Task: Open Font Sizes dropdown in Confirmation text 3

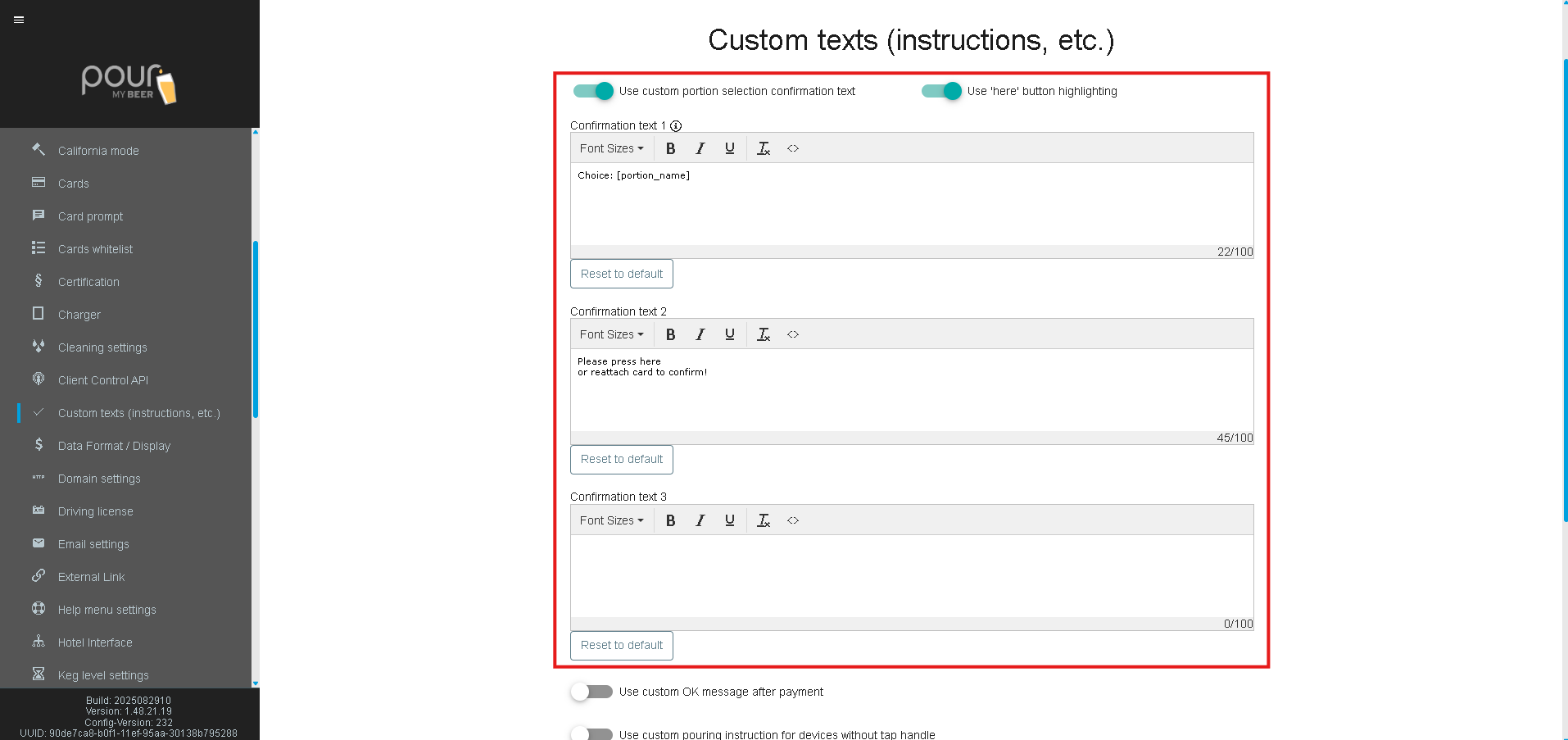Action: point(611,520)
